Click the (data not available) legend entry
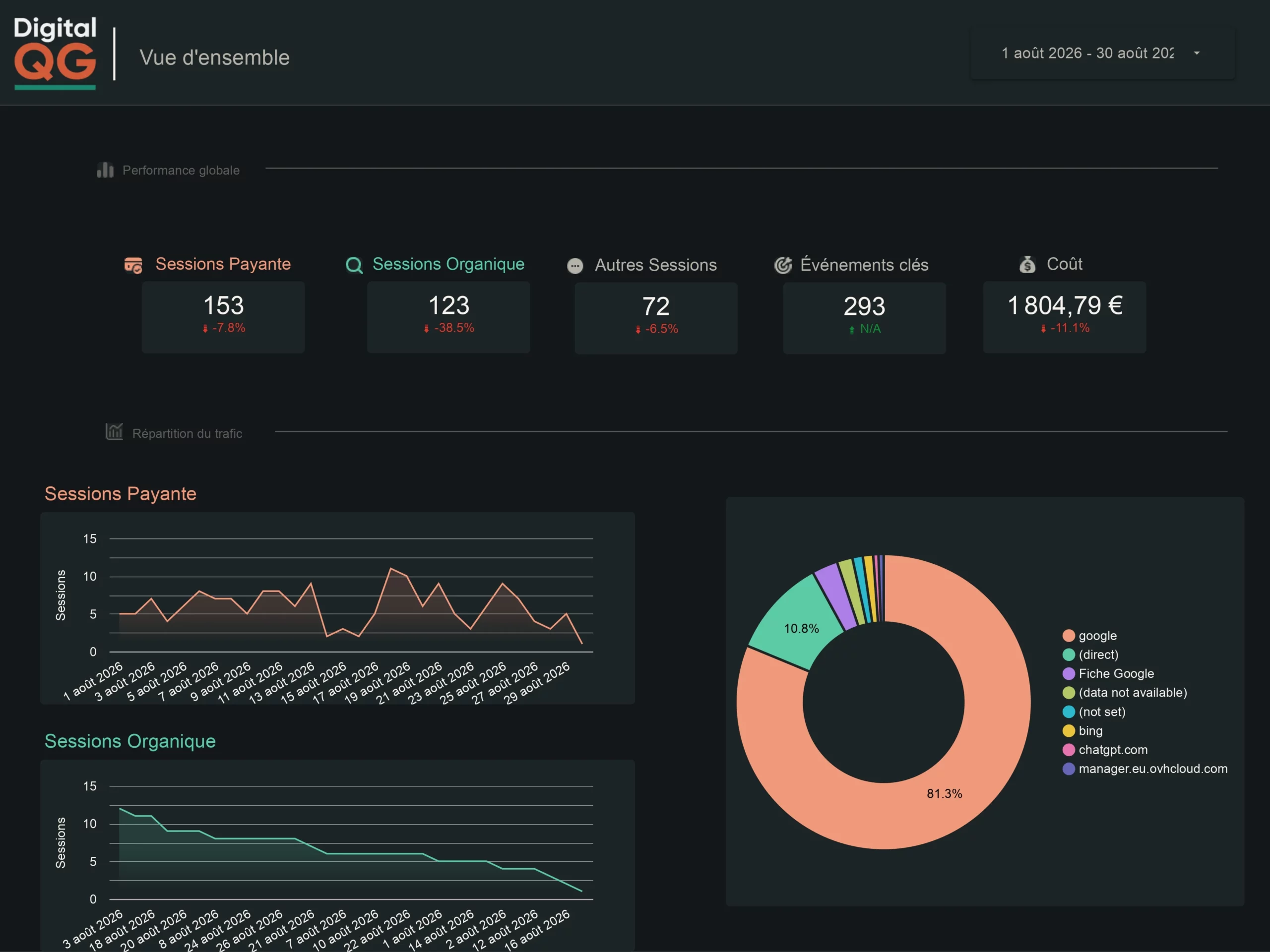 point(1125,693)
